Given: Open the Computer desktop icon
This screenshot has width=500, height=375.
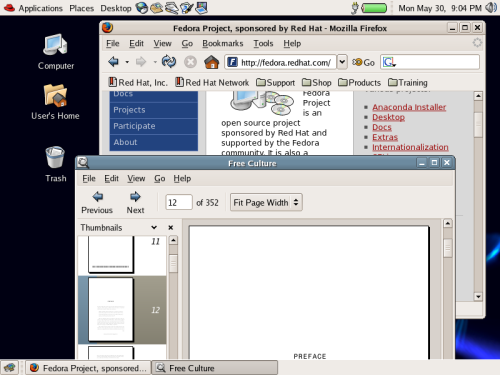Looking at the screenshot, I should pyautogui.click(x=56, y=52).
